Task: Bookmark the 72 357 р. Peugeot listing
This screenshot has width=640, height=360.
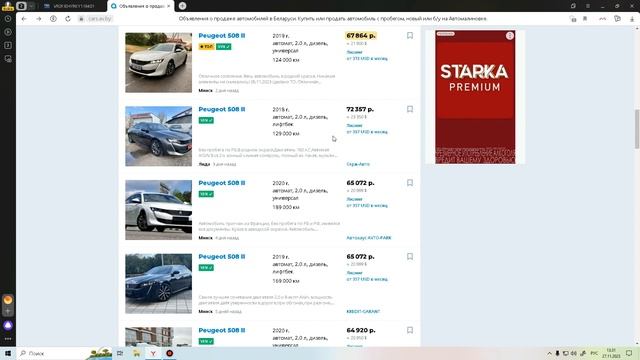Action: click(x=410, y=109)
